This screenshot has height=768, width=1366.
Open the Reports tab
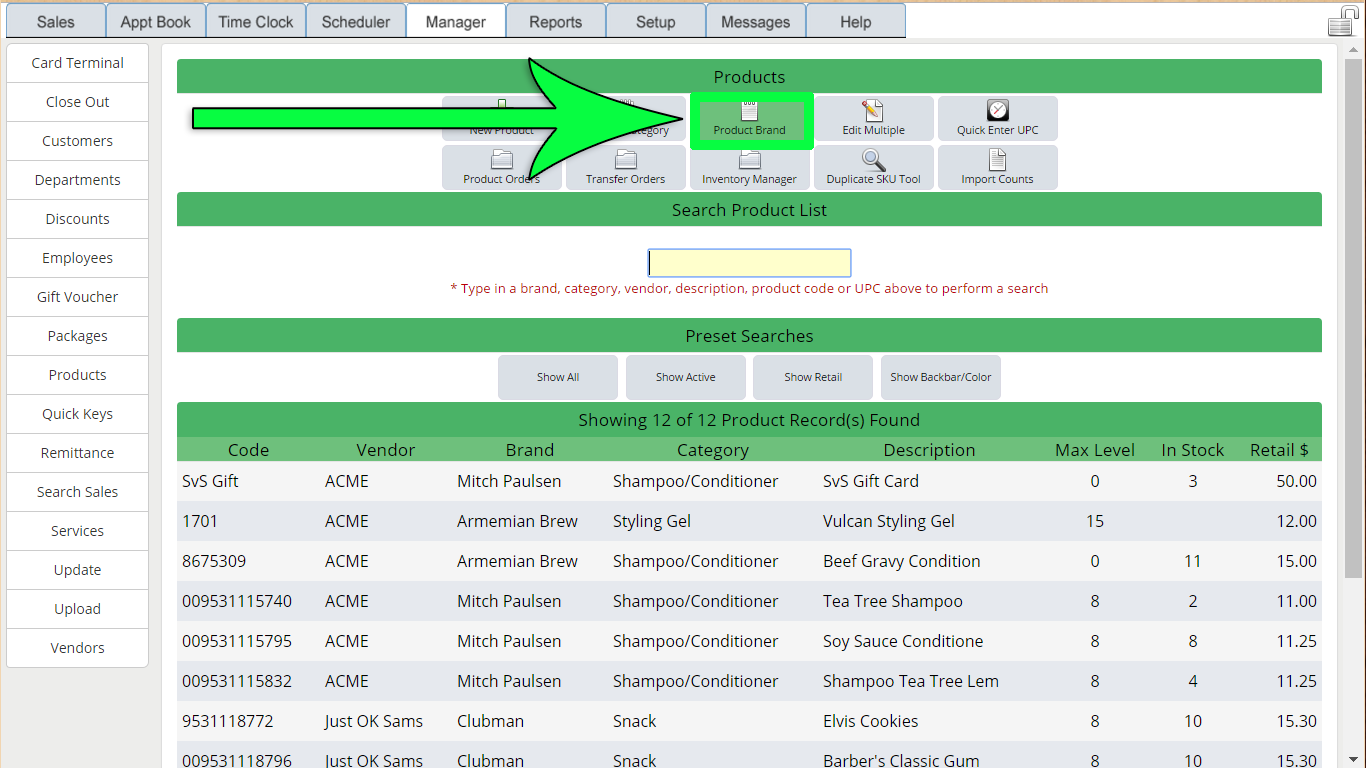(x=555, y=21)
